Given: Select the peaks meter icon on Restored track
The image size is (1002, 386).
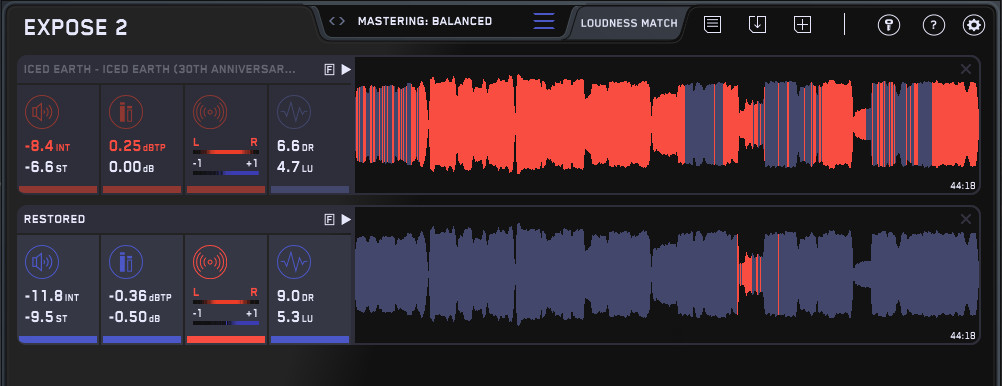Looking at the screenshot, I should (126, 262).
